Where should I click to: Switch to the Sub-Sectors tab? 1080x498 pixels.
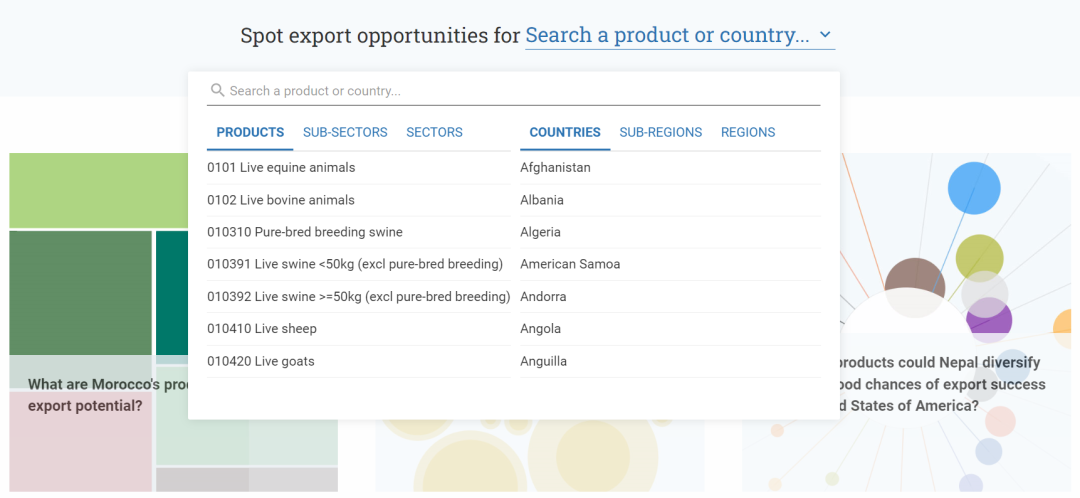pyautogui.click(x=344, y=132)
